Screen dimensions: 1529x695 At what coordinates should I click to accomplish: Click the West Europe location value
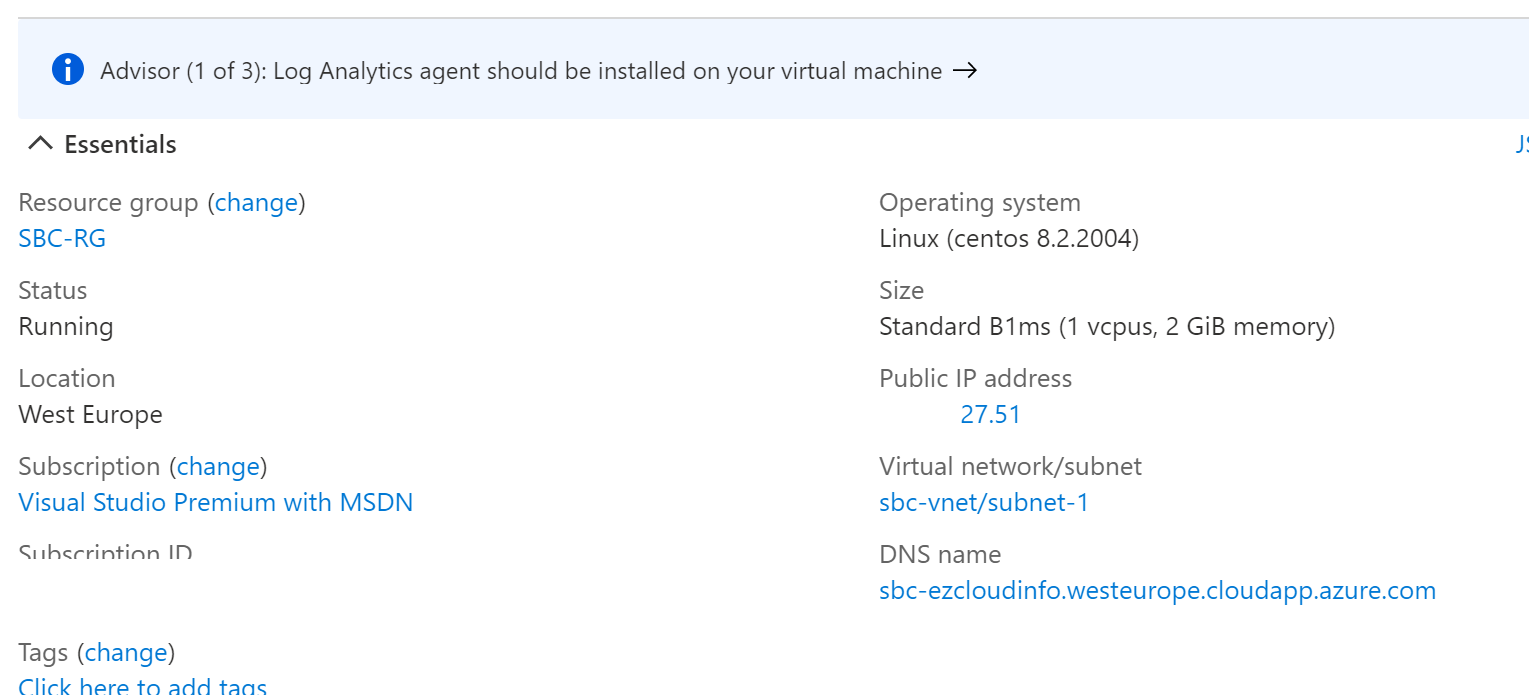tap(90, 415)
